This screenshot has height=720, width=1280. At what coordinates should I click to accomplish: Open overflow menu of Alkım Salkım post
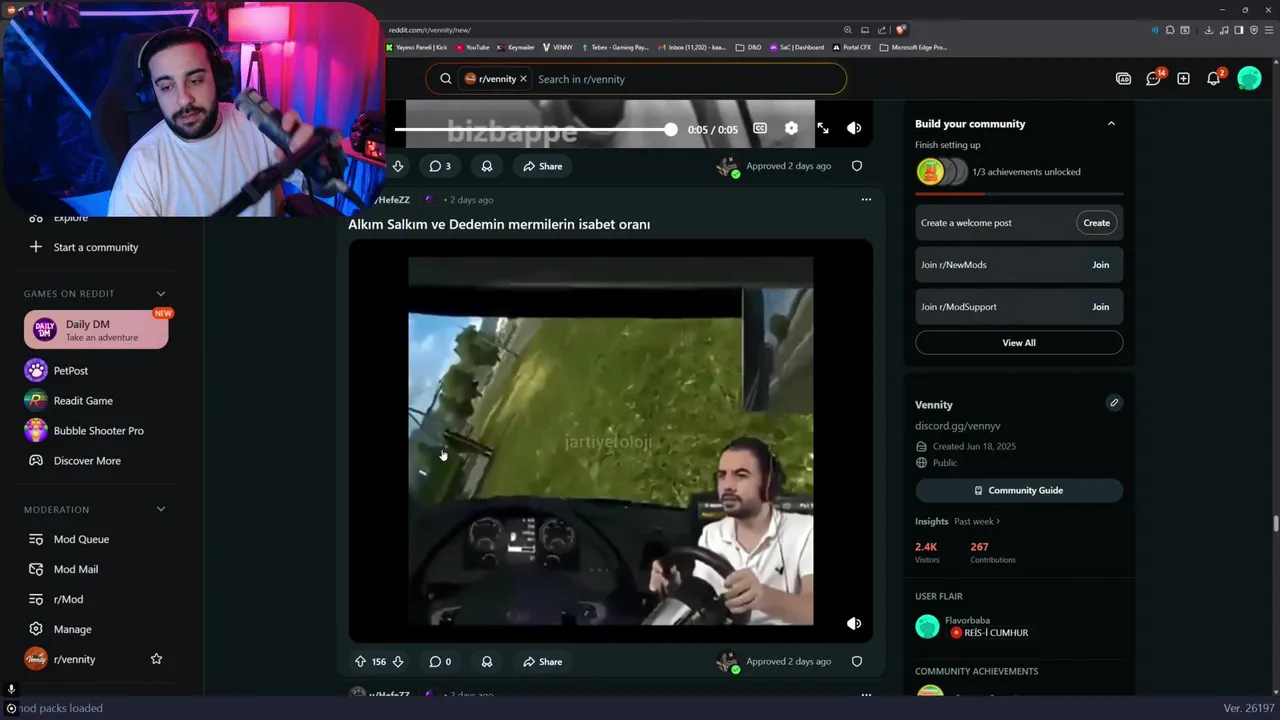(866, 199)
